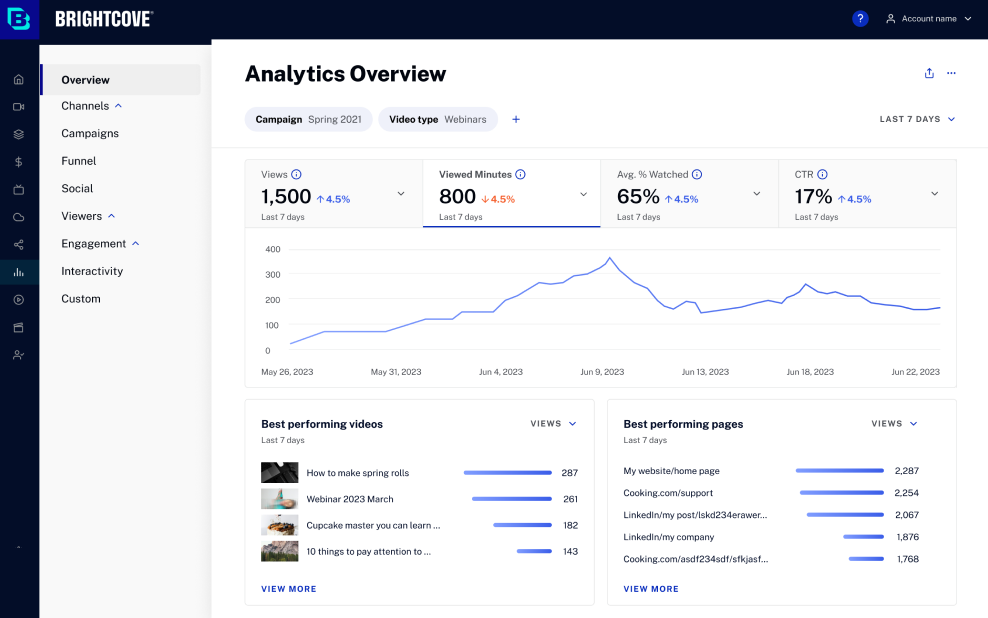Open the play circle players icon
988x618 pixels.
pyautogui.click(x=19, y=300)
